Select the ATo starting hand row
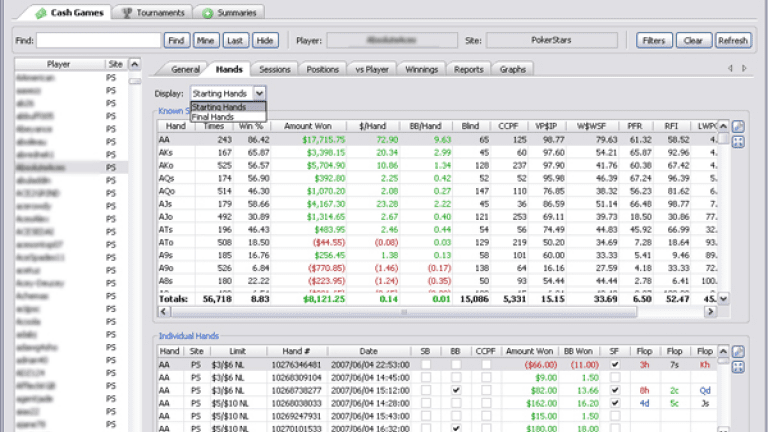Image resolution: width=768 pixels, height=432 pixels. 437,242
